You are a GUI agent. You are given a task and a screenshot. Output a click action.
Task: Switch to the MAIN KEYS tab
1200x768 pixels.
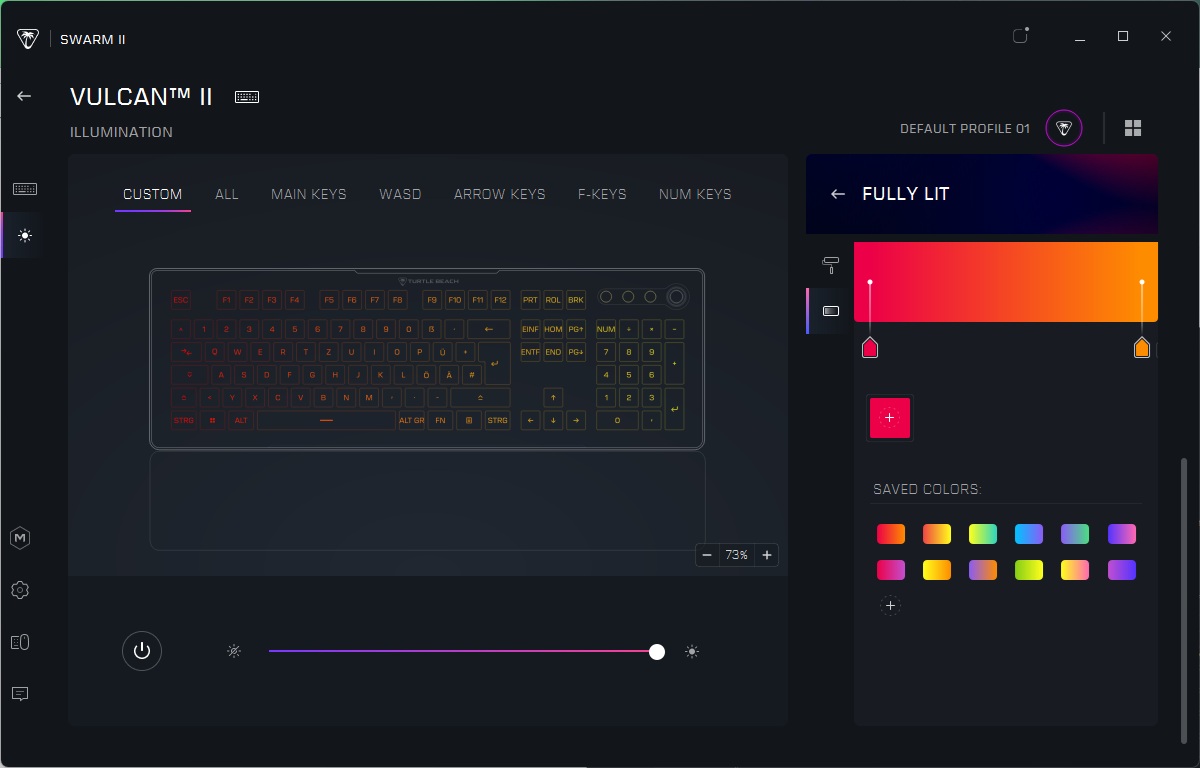coord(309,194)
